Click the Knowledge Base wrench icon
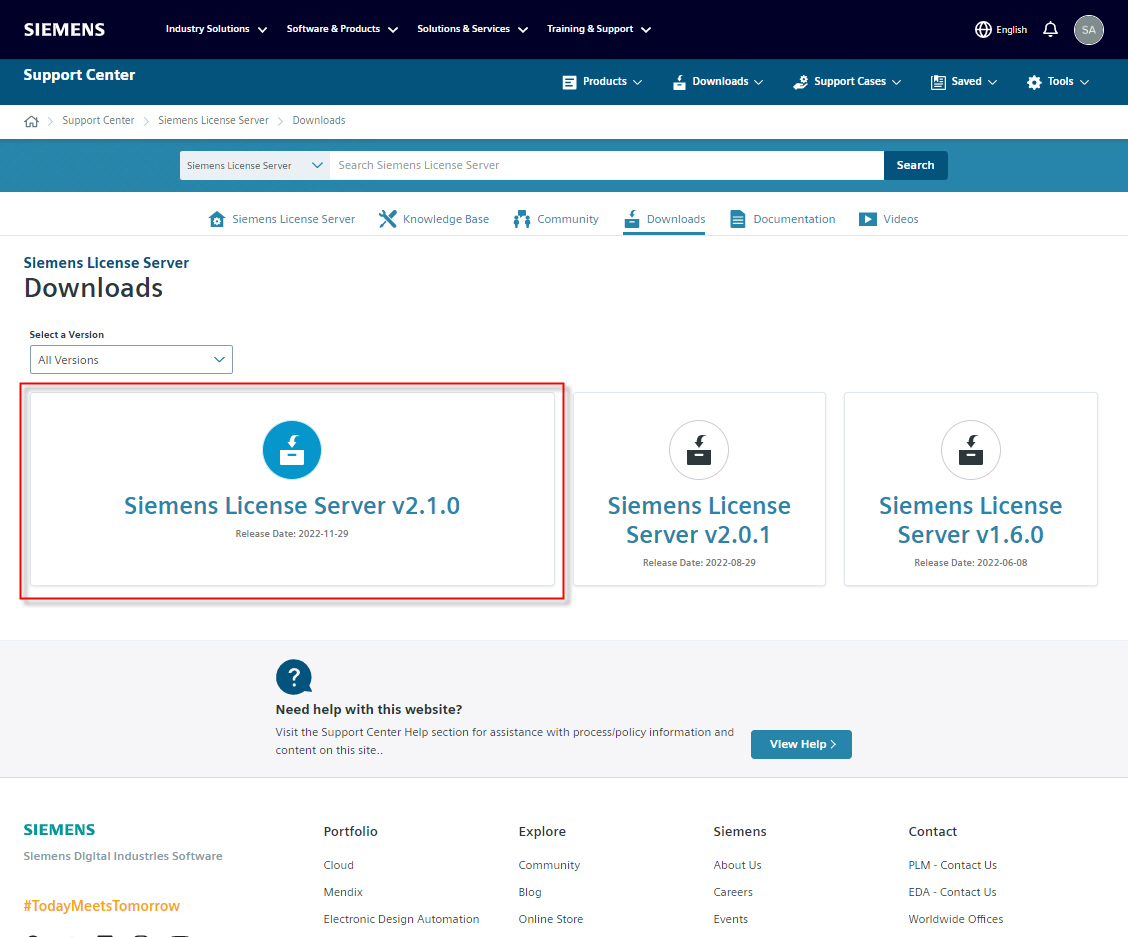 (387, 218)
